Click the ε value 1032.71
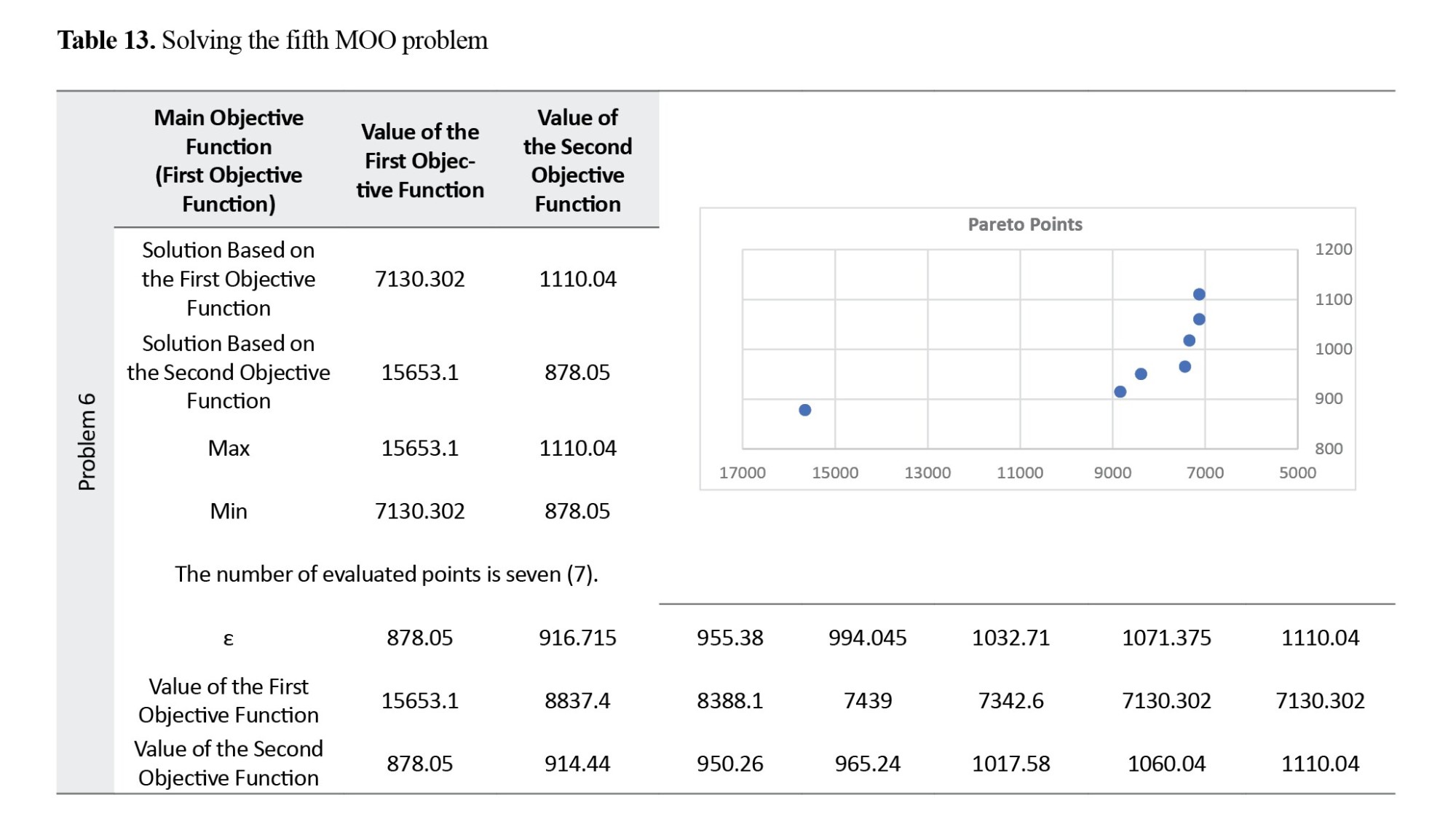Viewport: 1456px width, 835px height. tap(1011, 638)
